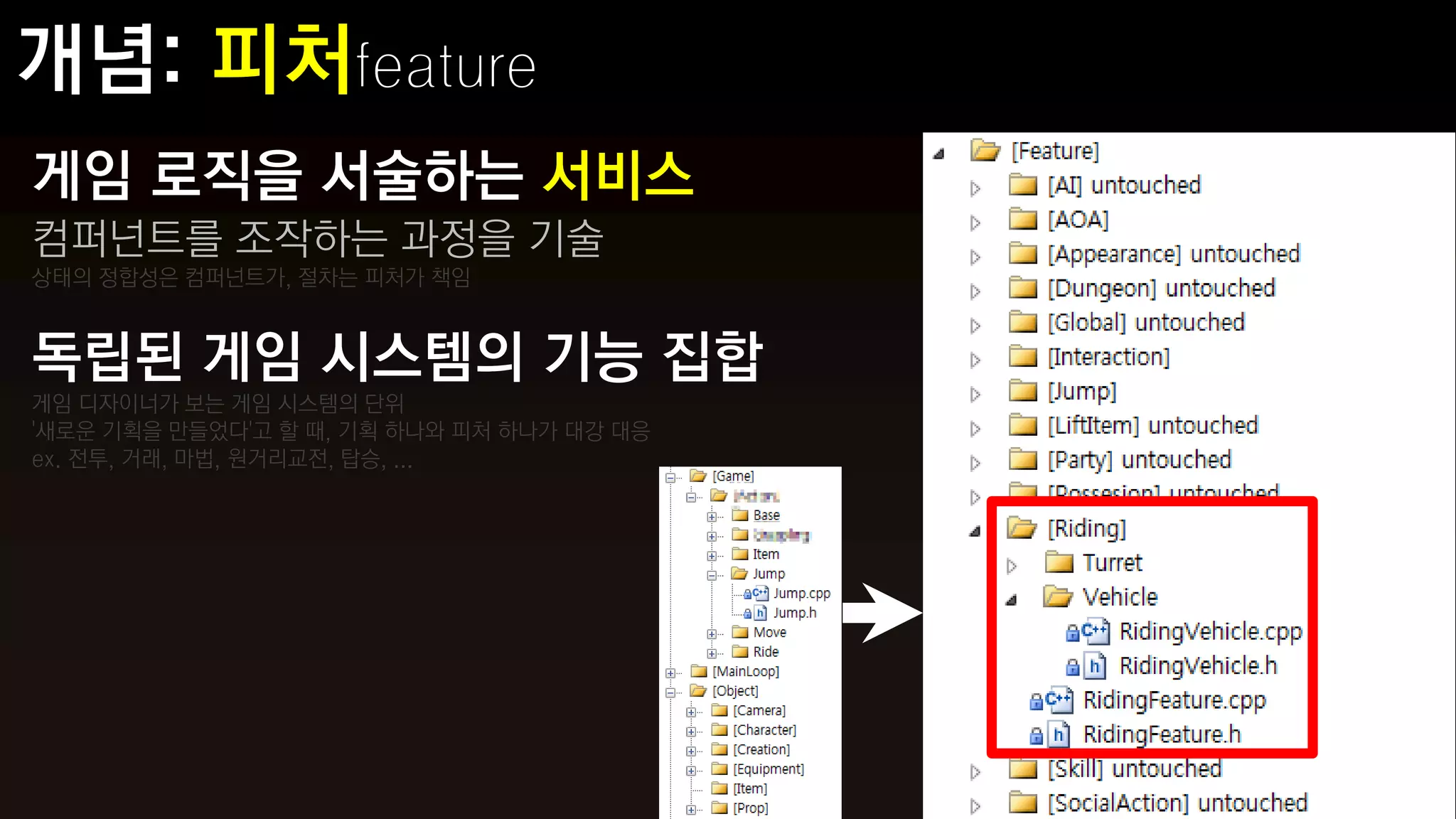1456x819 pixels.
Task: Collapse the [Feature] root node triangle
Action: (x=939, y=154)
